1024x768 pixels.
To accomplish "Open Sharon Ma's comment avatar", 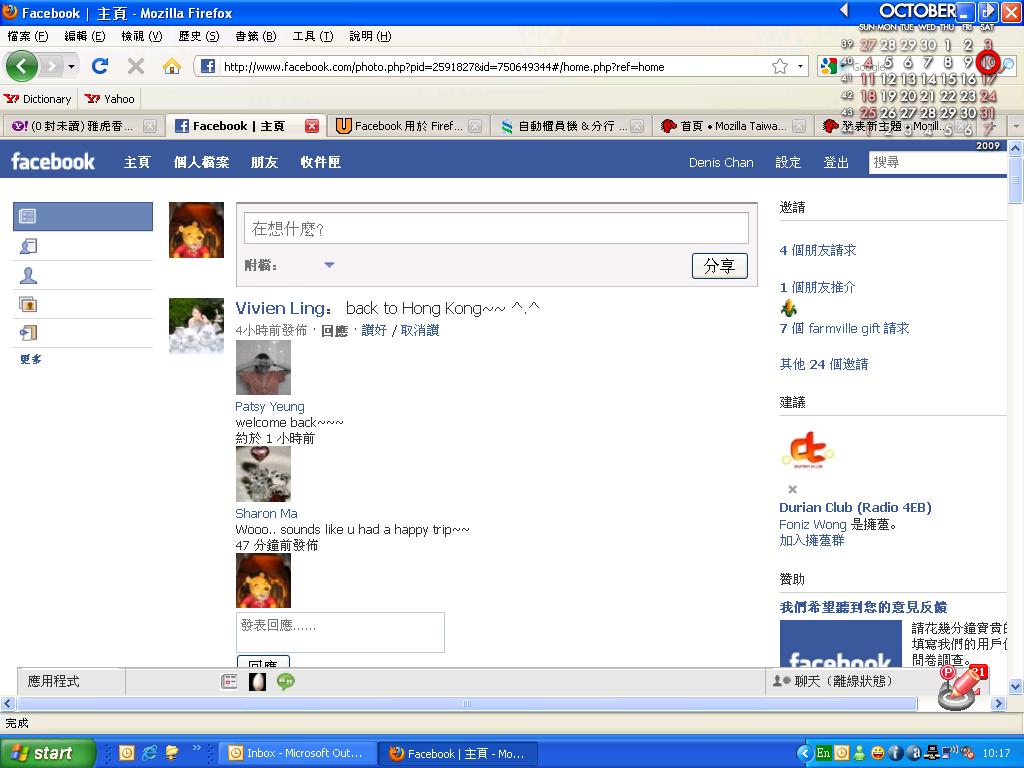I will coord(263,474).
